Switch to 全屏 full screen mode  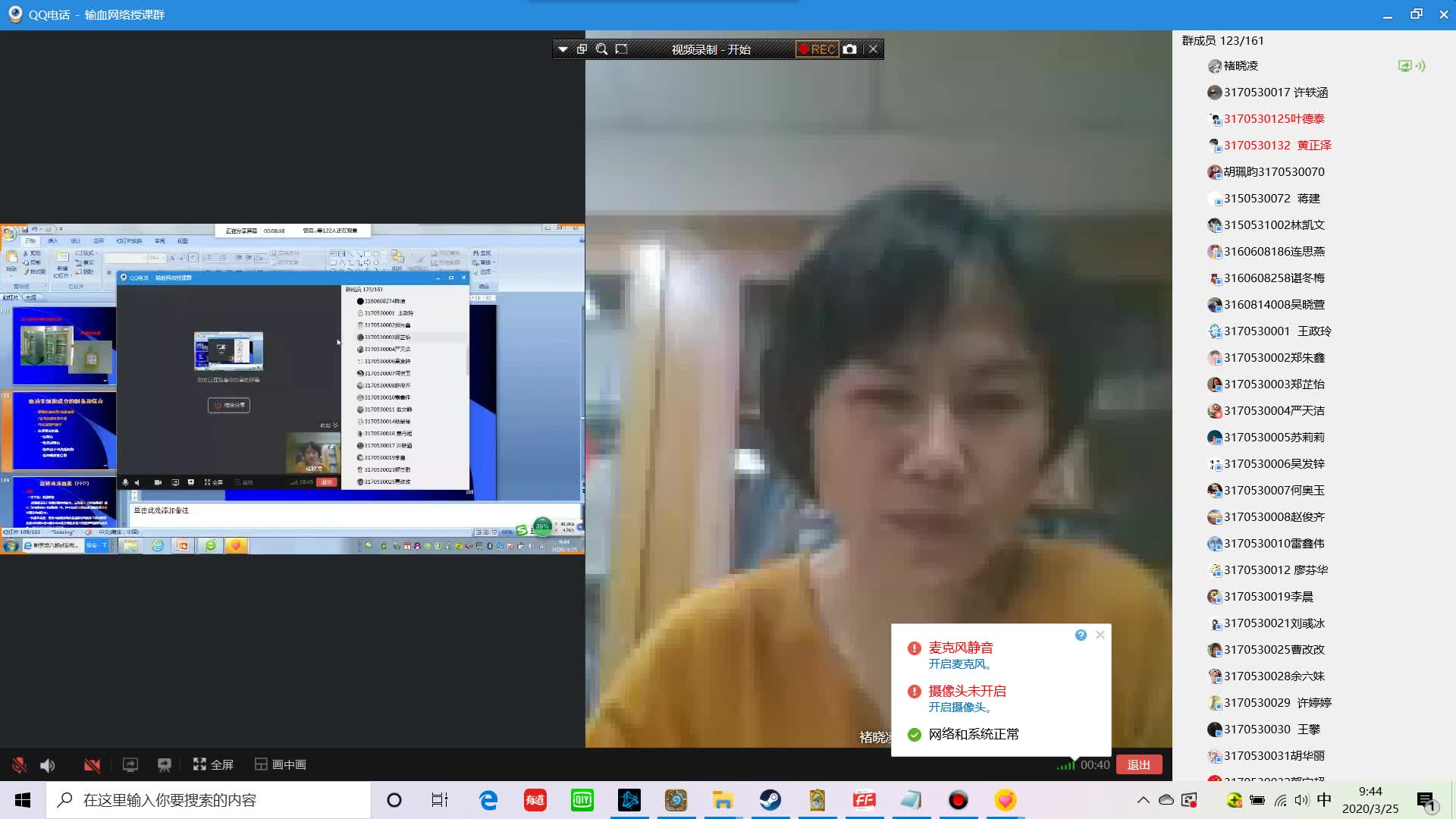(213, 764)
